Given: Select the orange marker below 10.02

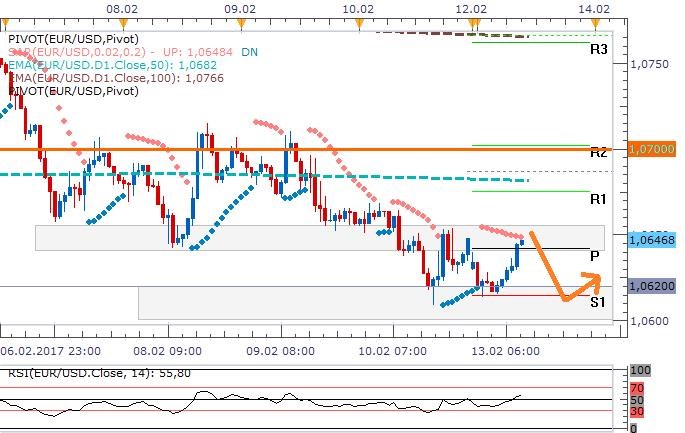Looking at the screenshot, I should pyautogui.click(x=358, y=22).
